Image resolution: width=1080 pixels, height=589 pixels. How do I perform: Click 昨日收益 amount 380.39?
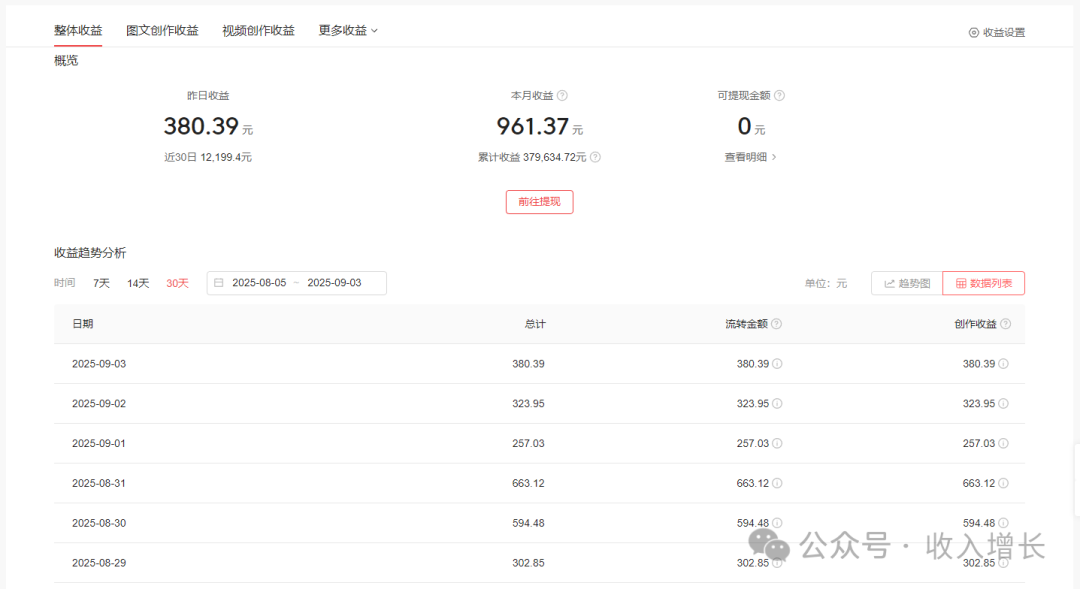(x=201, y=126)
